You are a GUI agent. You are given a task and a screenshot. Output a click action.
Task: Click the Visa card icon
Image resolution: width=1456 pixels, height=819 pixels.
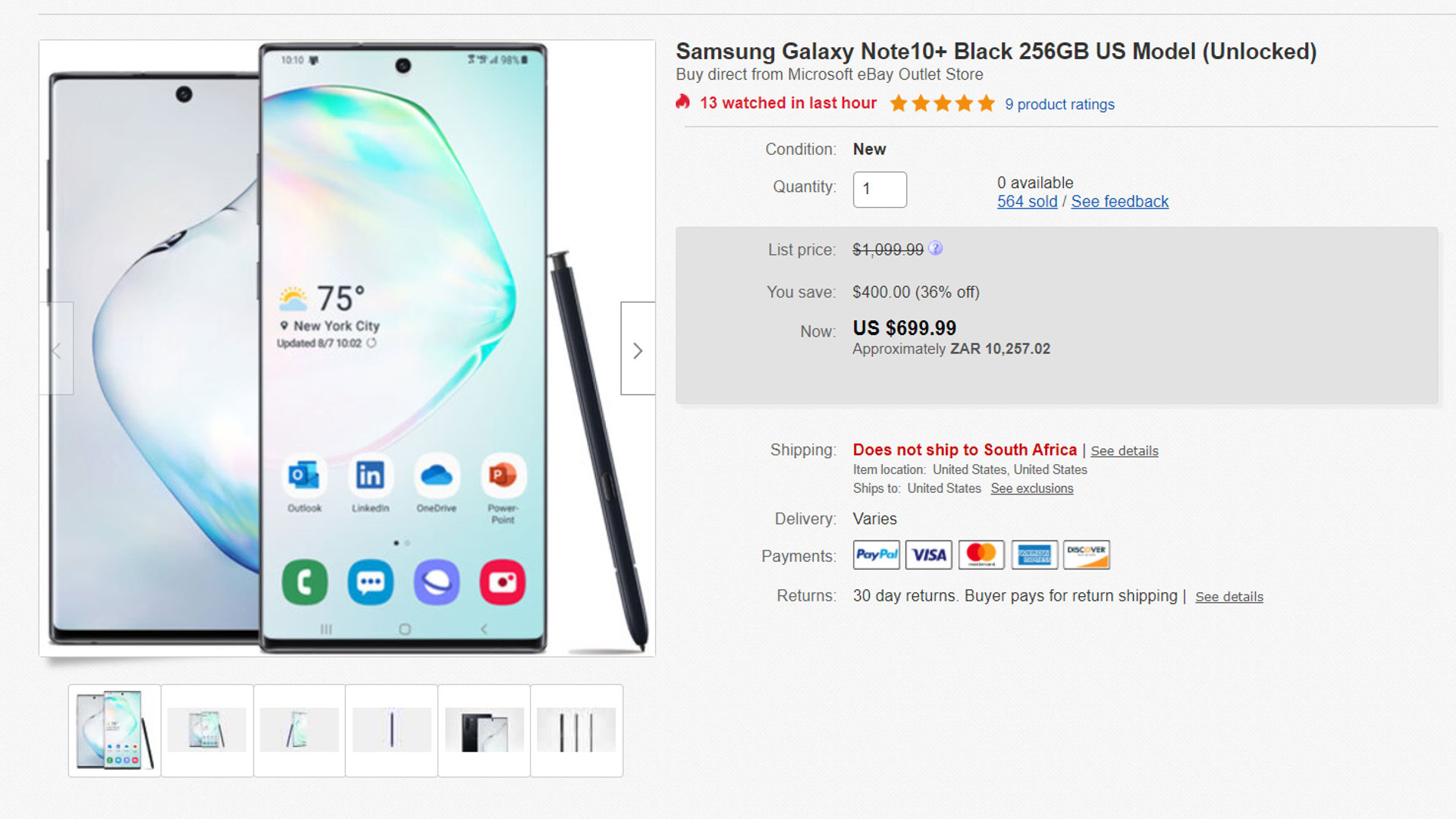click(x=929, y=555)
